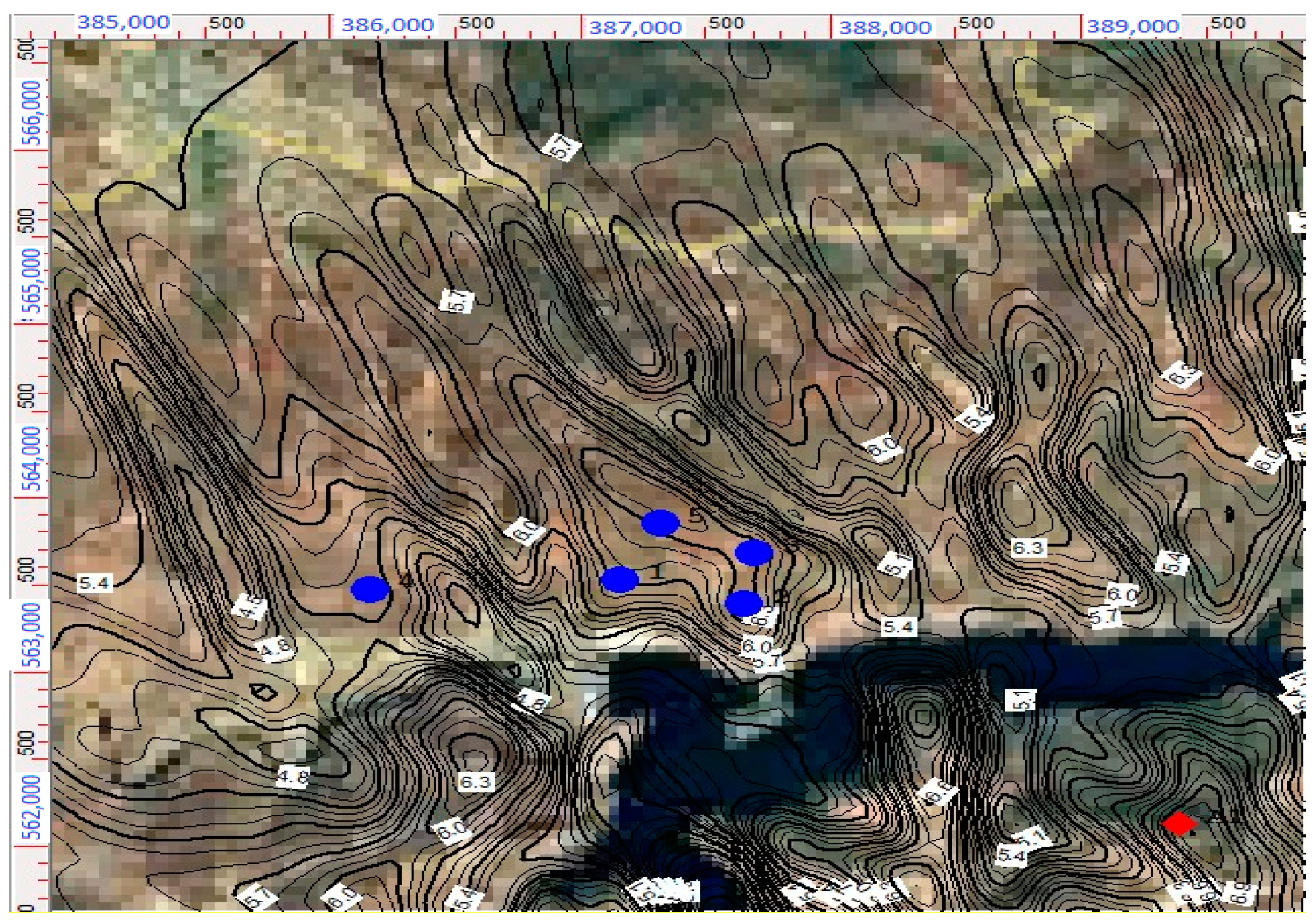The width and height of the screenshot is (1316, 924).
Task: Click the upright 4.8 label left of 6.3
Action: pos(293,778)
